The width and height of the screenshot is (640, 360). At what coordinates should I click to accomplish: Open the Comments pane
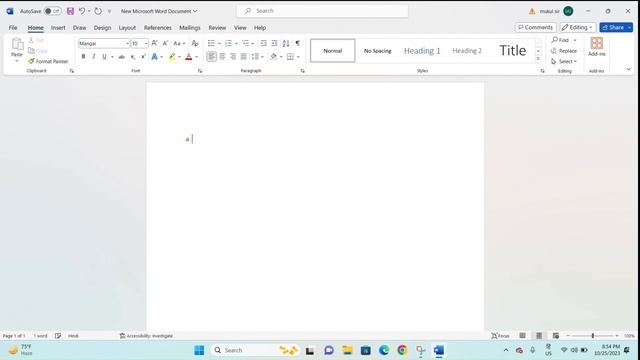pyautogui.click(x=535, y=27)
